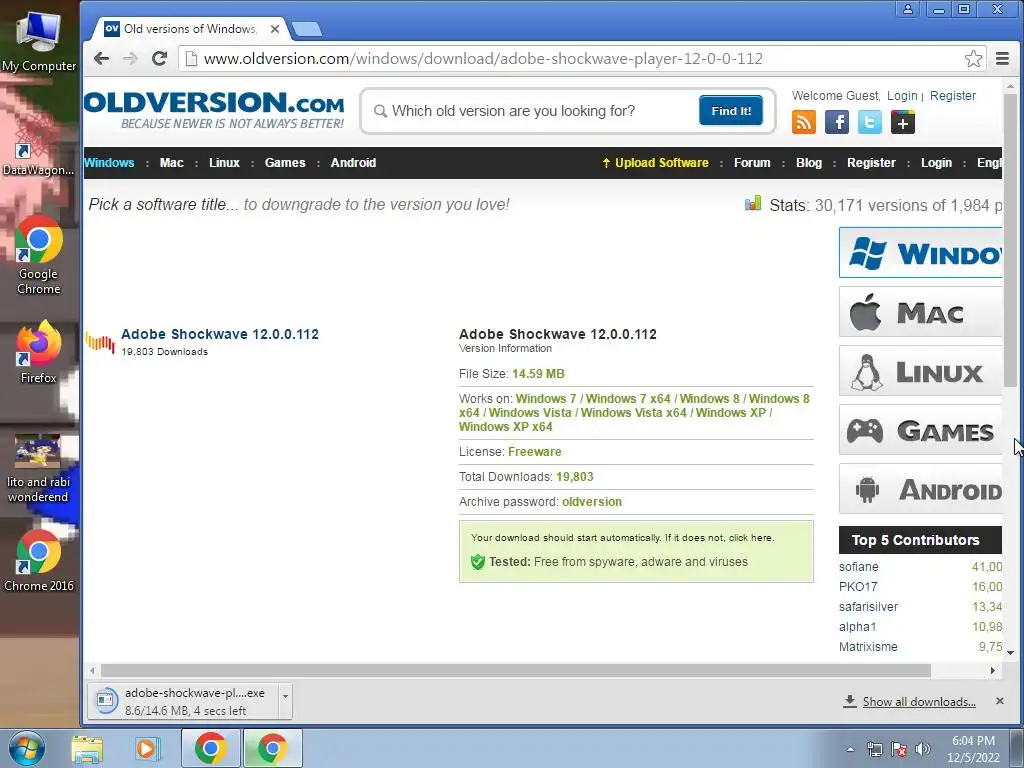Open Windows Explorer from the taskbar

(x=87, y=748)
